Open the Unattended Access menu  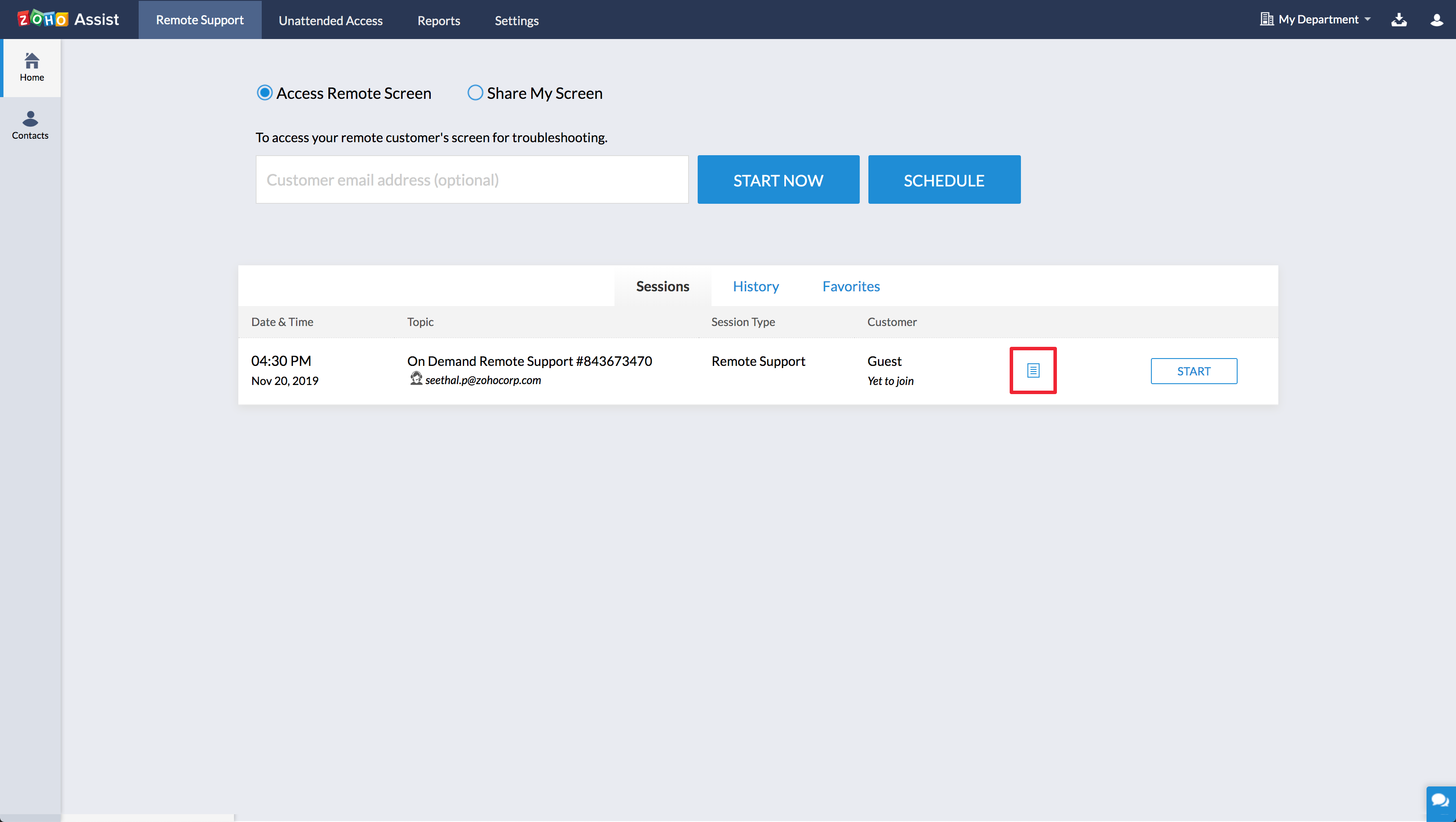[x=330, y=20]
